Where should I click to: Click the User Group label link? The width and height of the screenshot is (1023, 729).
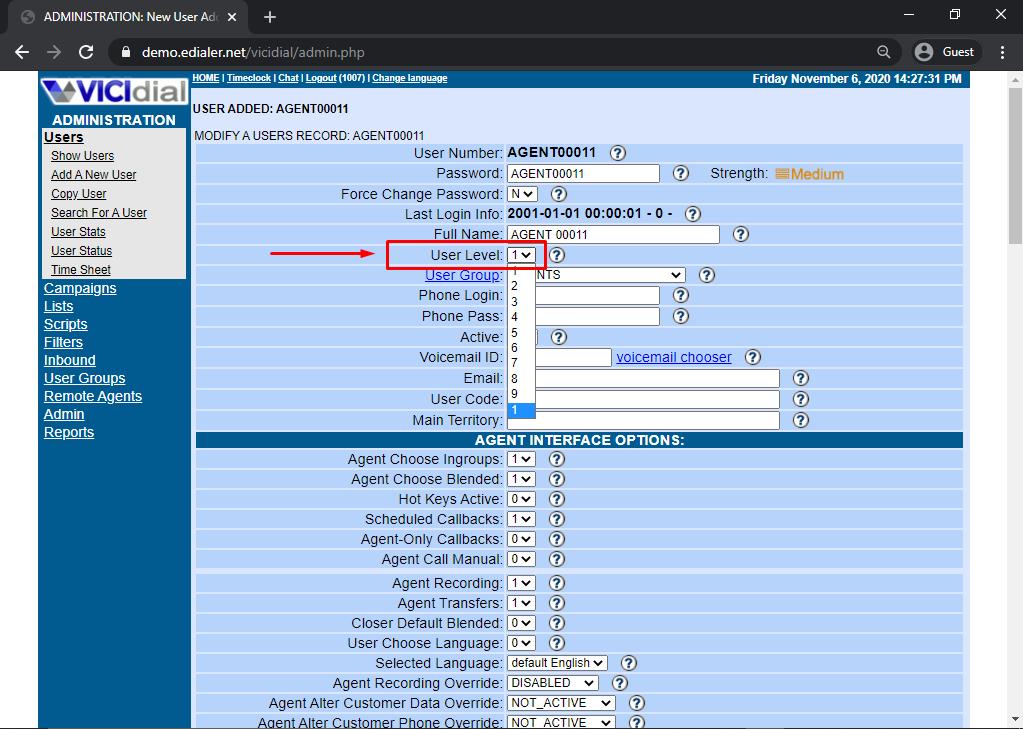click(463, 275)
